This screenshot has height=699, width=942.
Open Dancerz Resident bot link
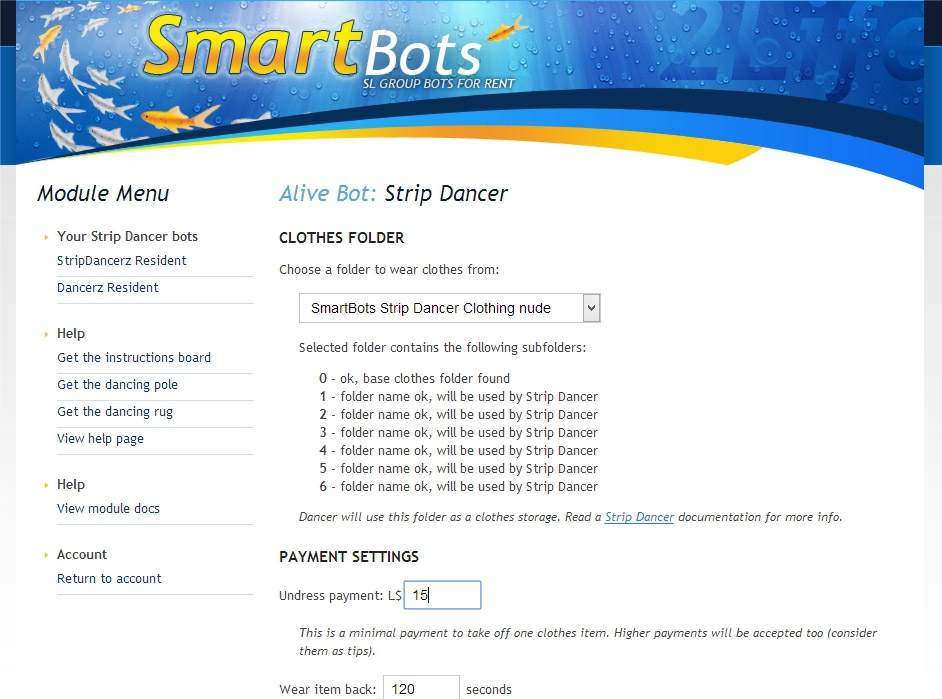(108, 288)
